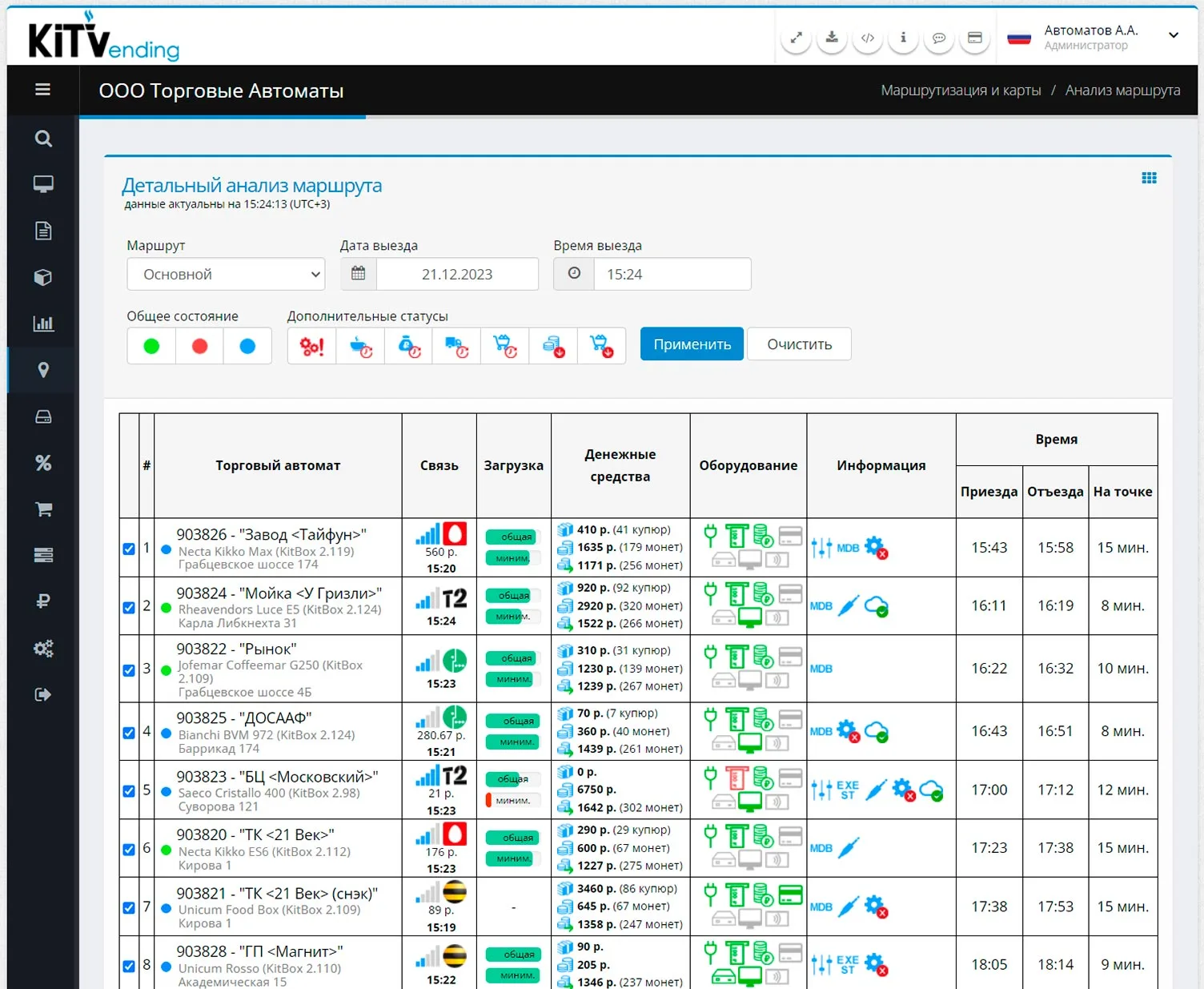This screenshot has height=989, width=1204.
Task: Click the общая load bar for Рынок row
Action: pyautogui.click(x=514, y=658)
